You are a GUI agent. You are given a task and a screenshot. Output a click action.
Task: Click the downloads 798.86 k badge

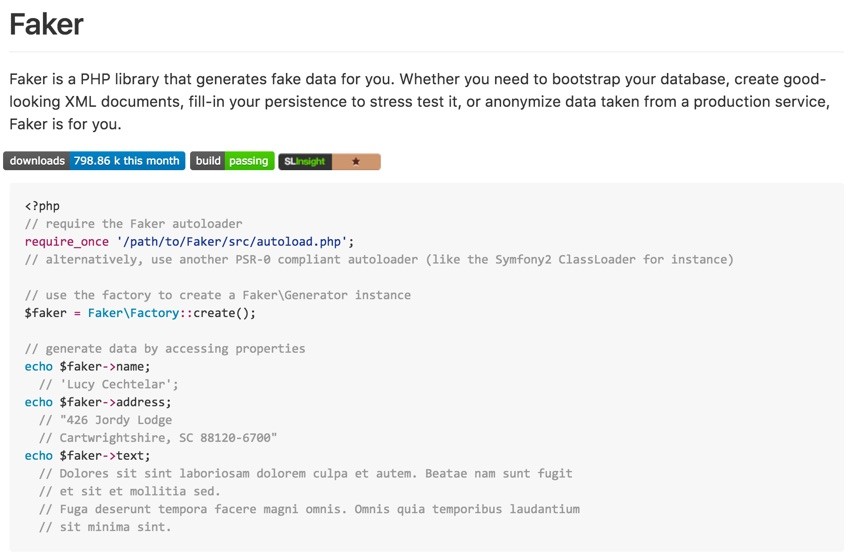94,161
